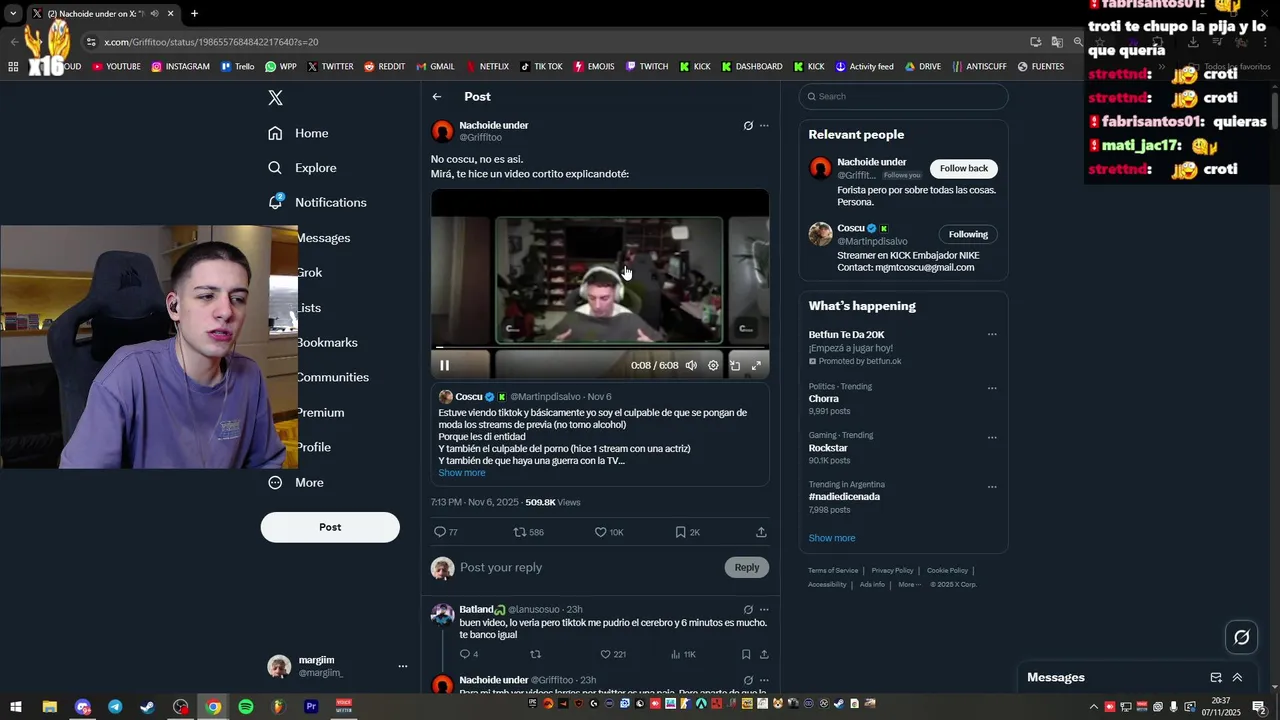Viewport: 1280px width, 720px height.
Task: Compose new message in Messages drawer
Action: [x=1216, y=677]
